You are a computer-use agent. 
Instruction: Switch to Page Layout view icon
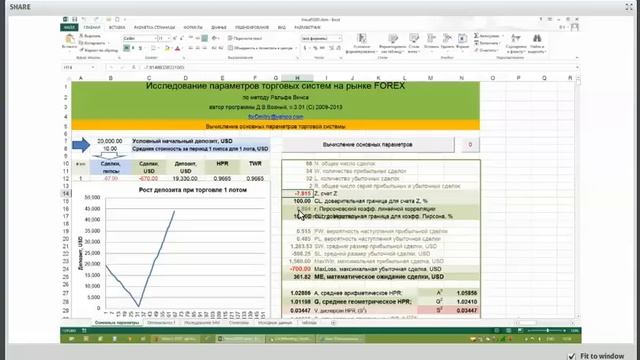click(x=509, y=330)
